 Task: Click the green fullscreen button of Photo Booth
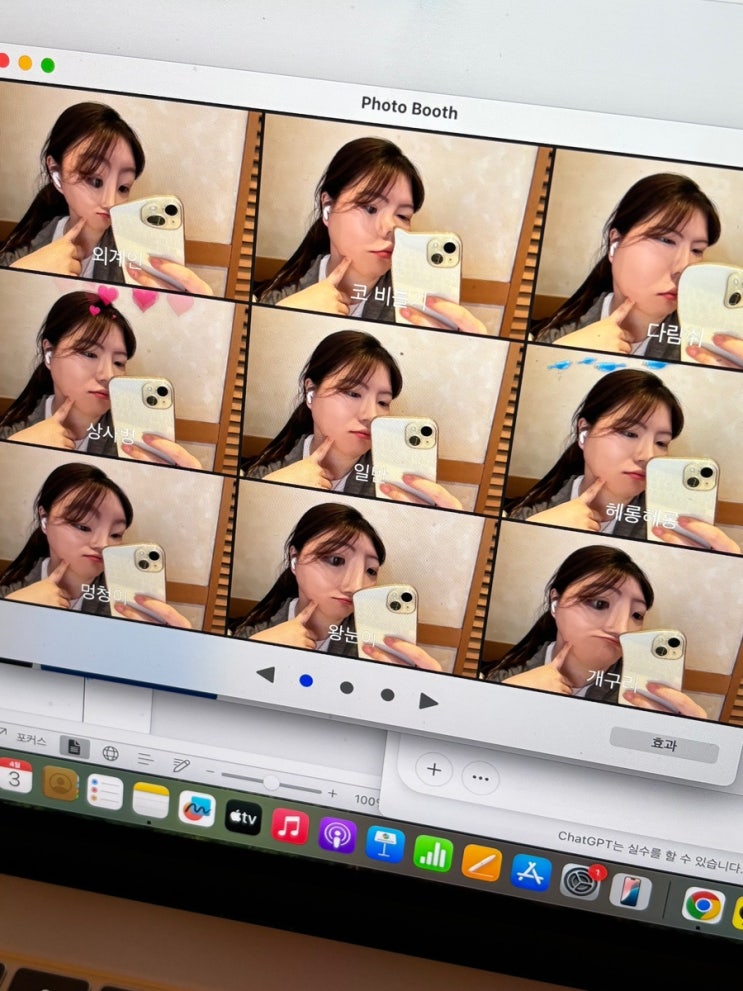pyautogui.click(x=47, y=65)
